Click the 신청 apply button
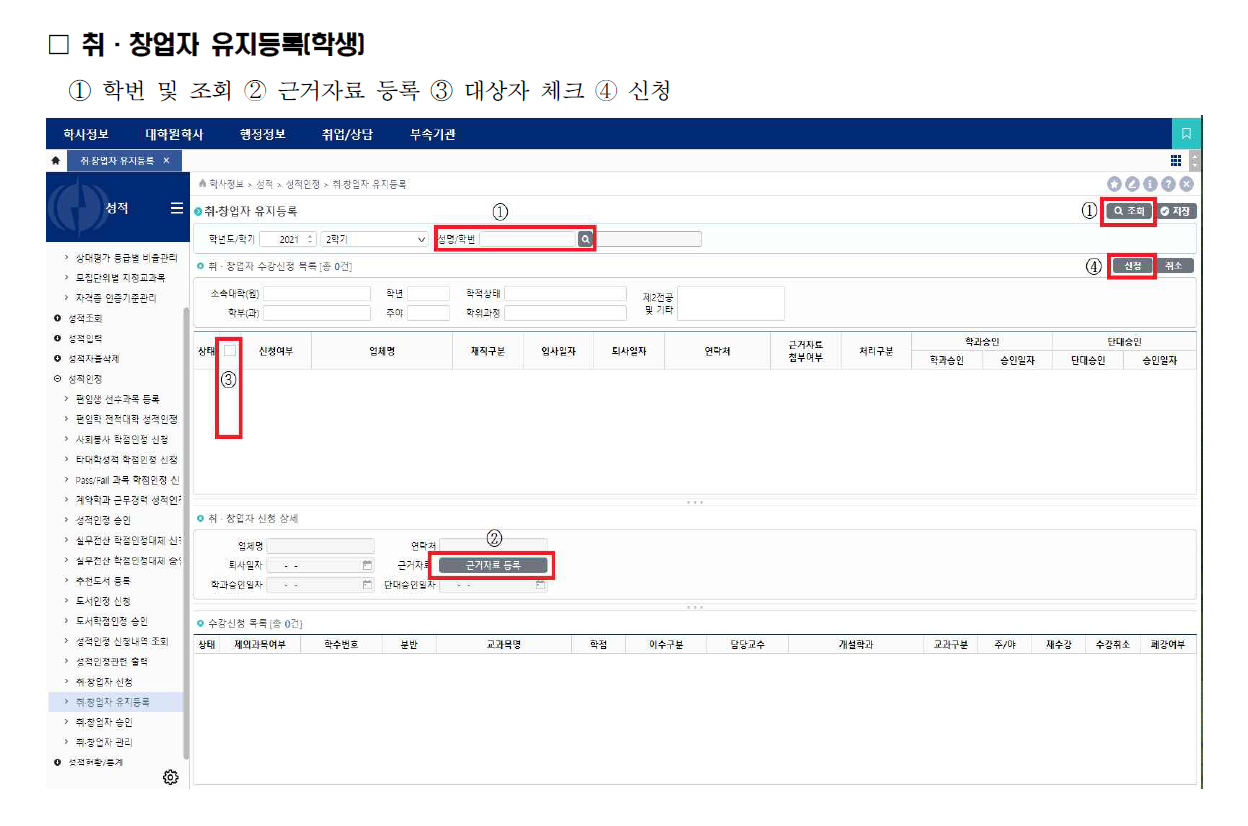Image resolution: width=1248 pixels, height=826 pixels. (x=1132, y=266)
